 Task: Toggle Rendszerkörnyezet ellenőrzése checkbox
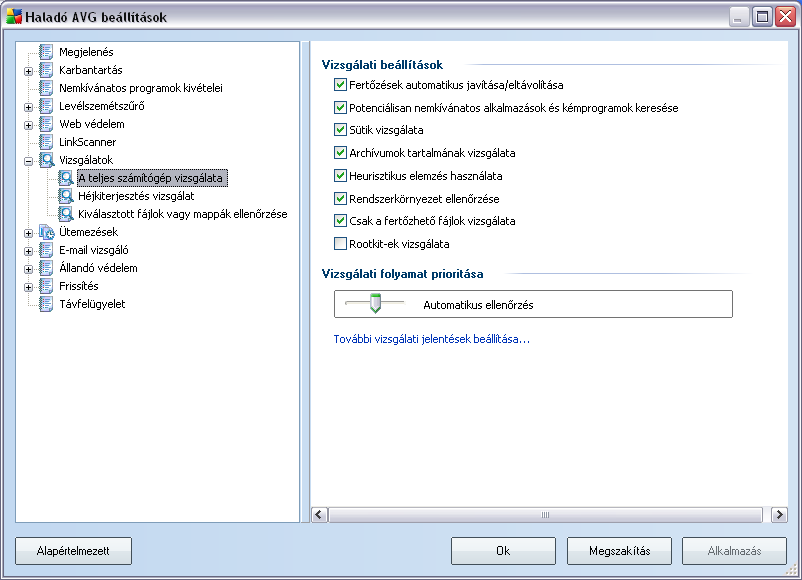340,198
